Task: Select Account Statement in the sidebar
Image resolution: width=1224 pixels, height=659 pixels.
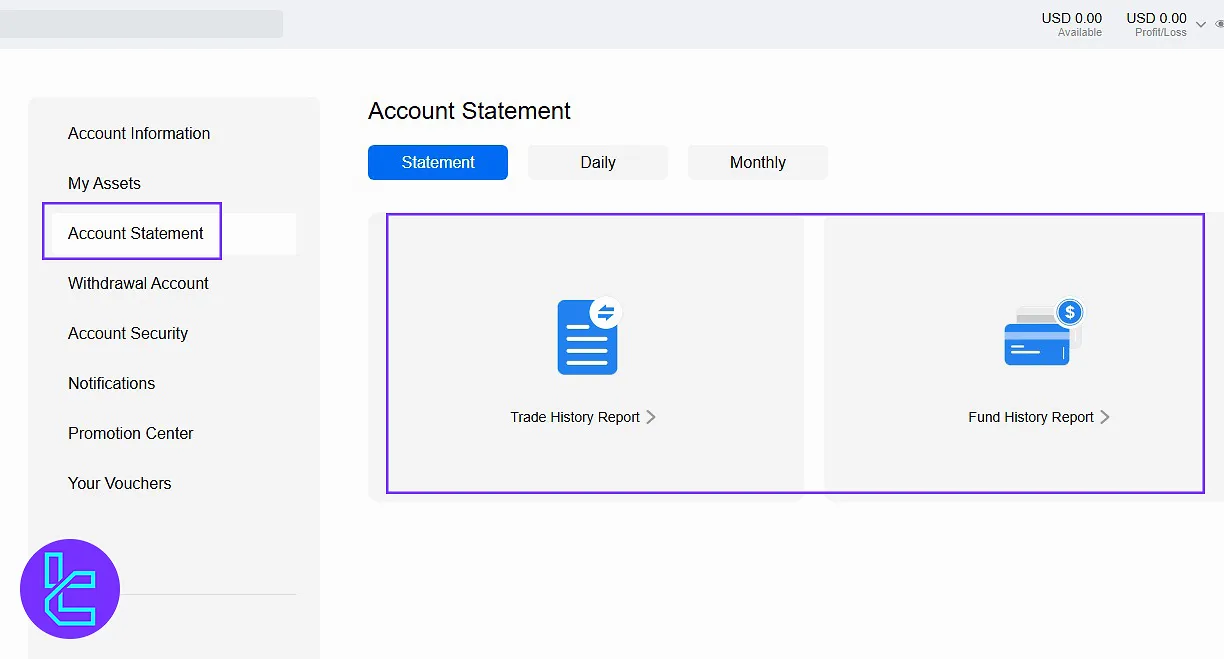Action: 136,233
